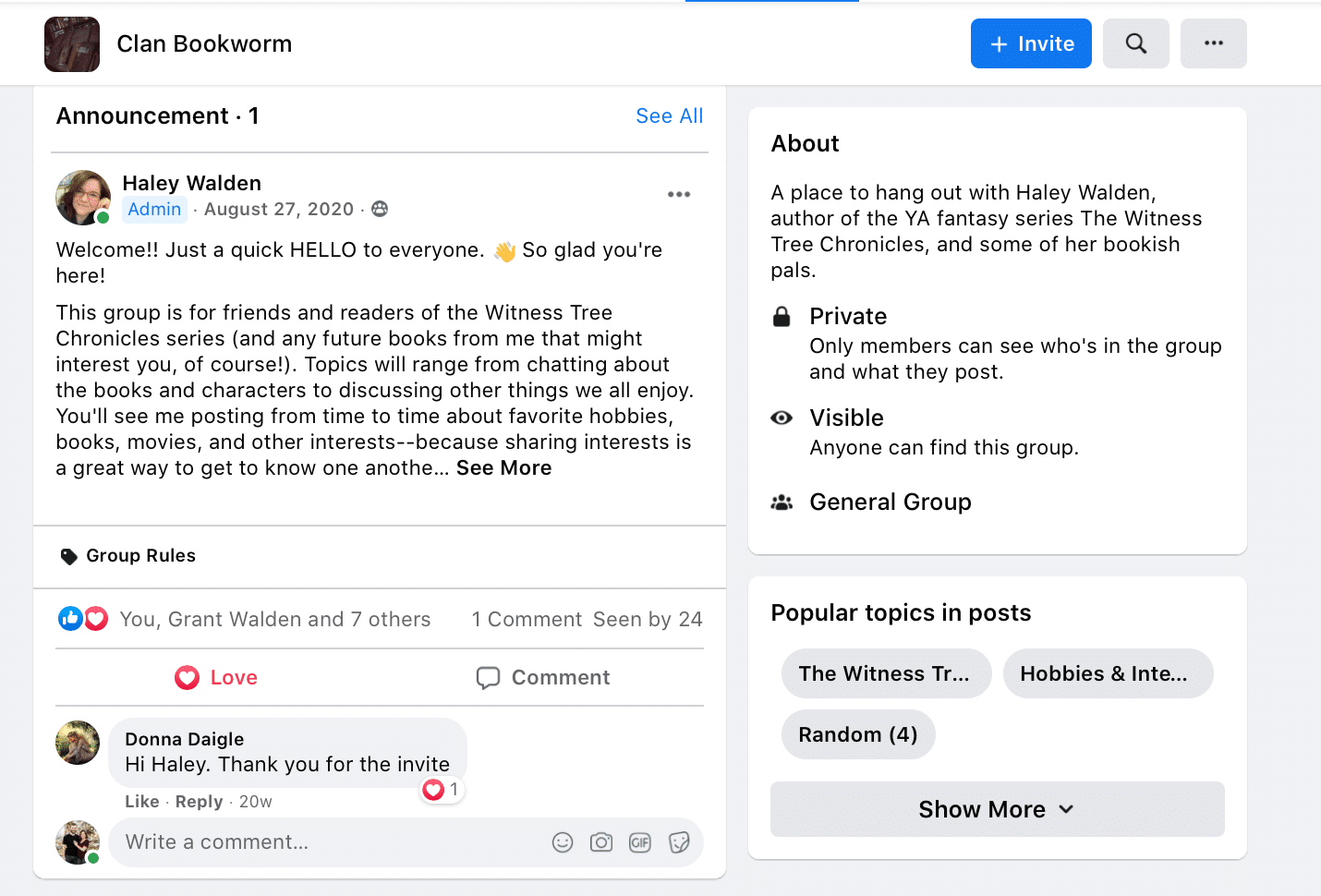Add a GIF to the comment
The height and width of the screenshot is (896, 1321).
point(640,842)
